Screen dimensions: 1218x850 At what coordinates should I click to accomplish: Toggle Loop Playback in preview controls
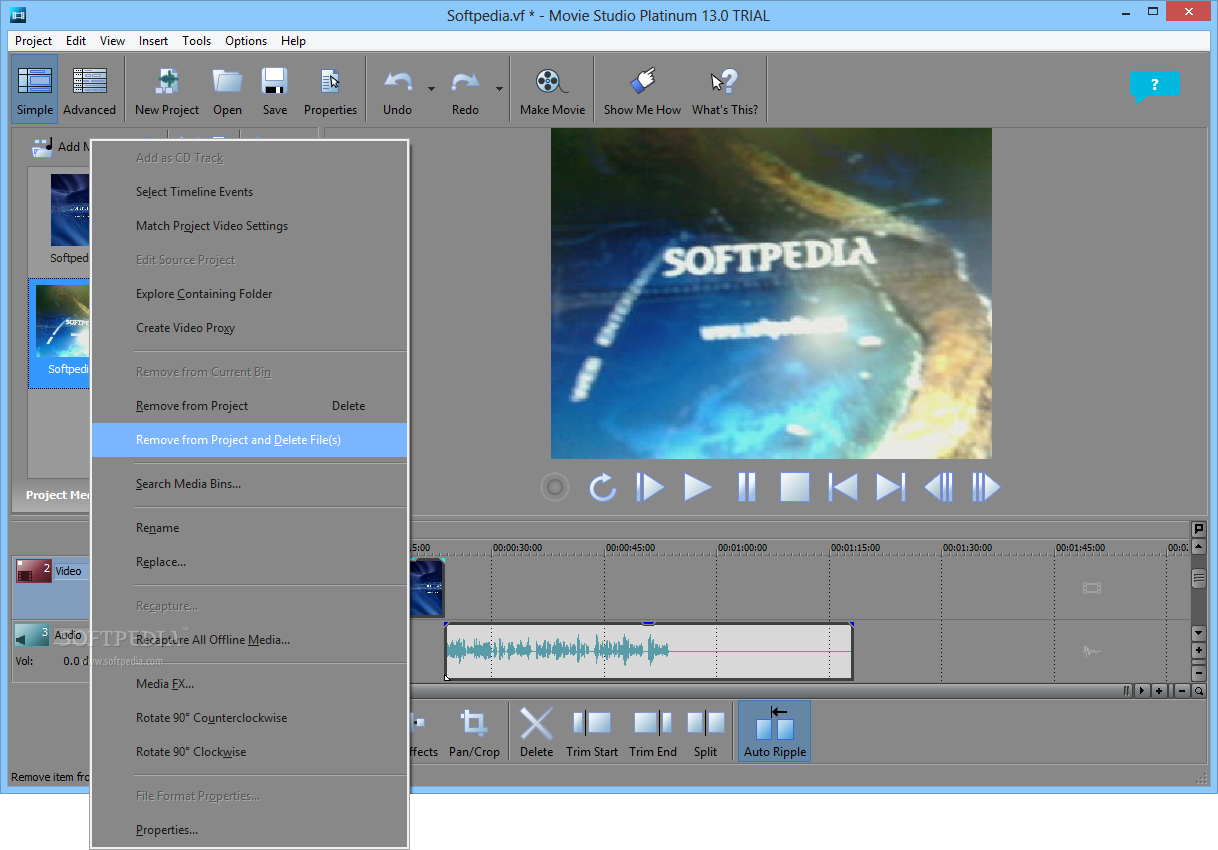(x=602, y=487)
